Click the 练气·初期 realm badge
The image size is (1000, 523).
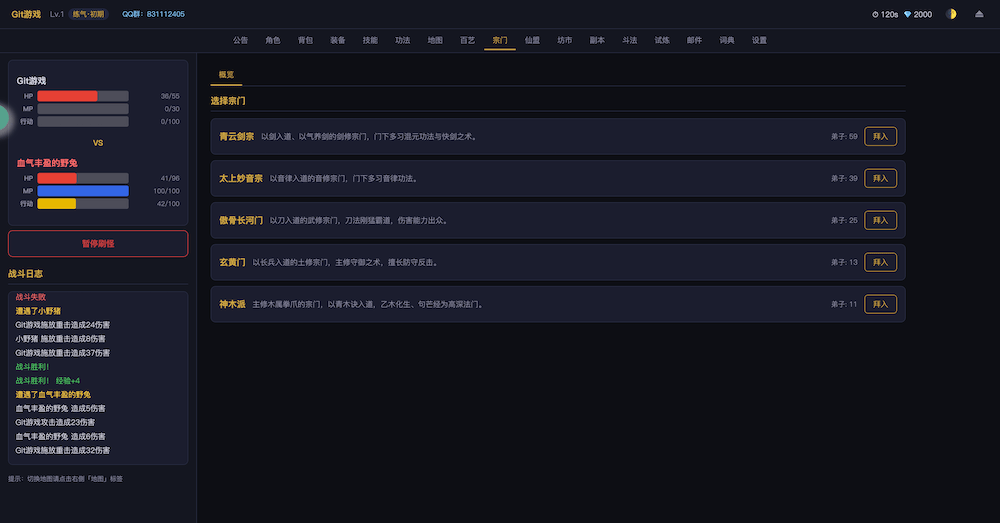pos(88,14)
